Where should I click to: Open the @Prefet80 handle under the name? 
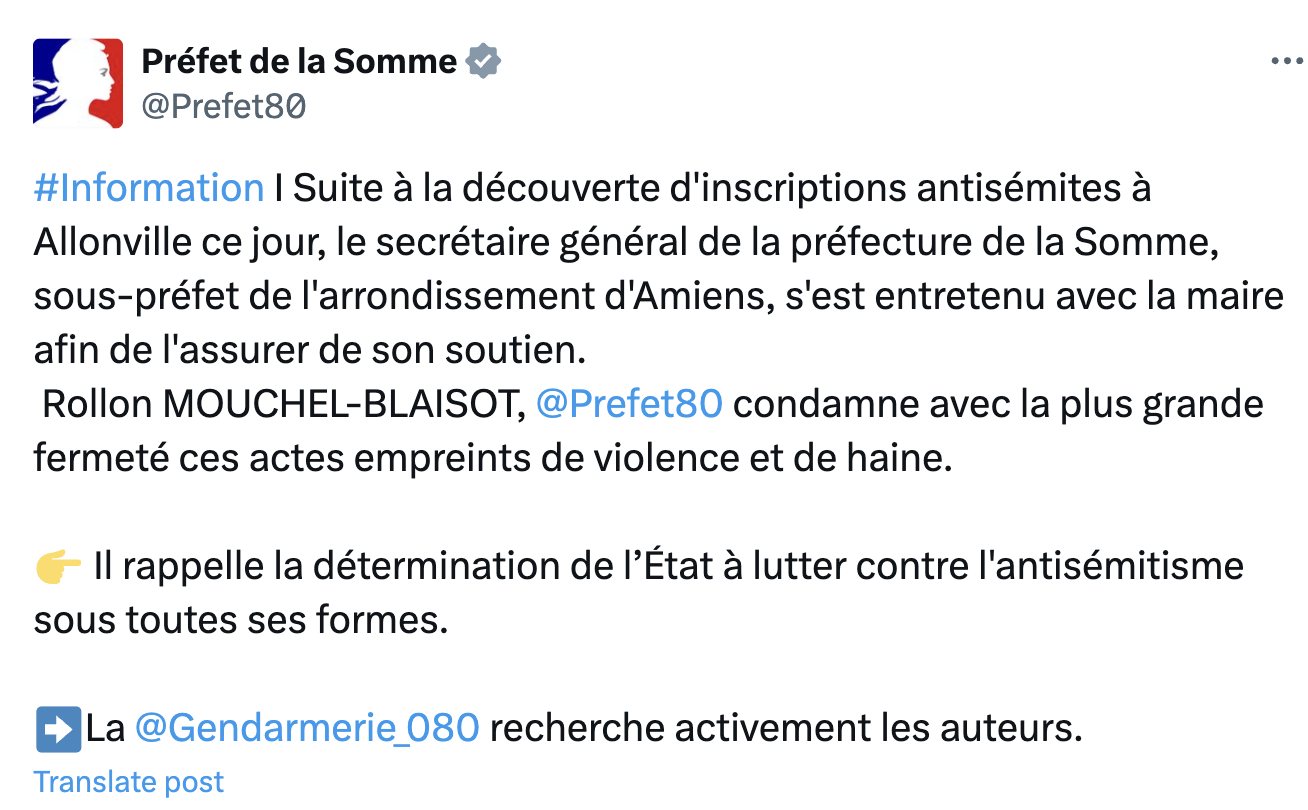(223, 106)
